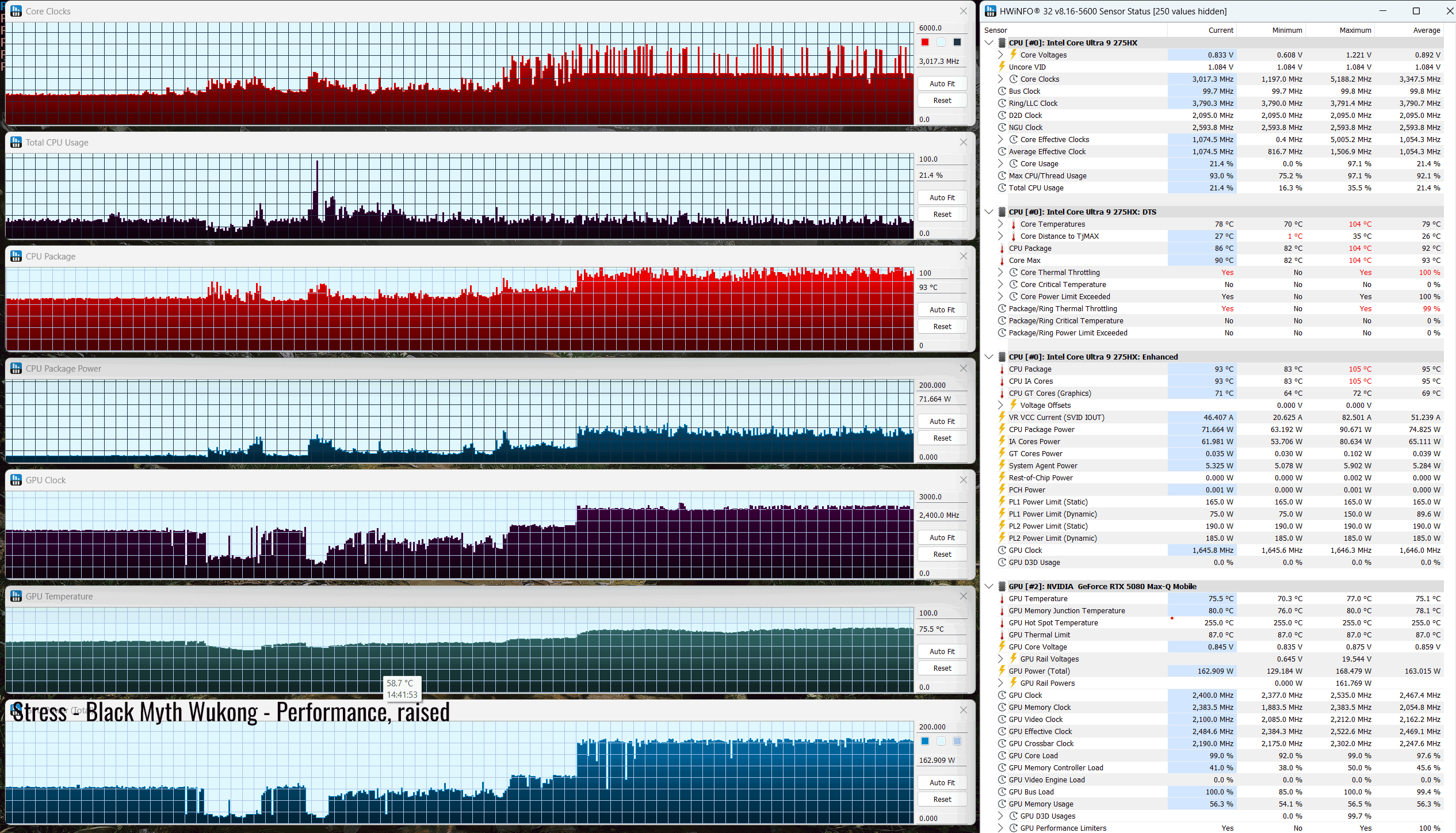Click the Core Clocks window graph icon
This screenshot has height=833, width=1456.
[x=16, y=11]
